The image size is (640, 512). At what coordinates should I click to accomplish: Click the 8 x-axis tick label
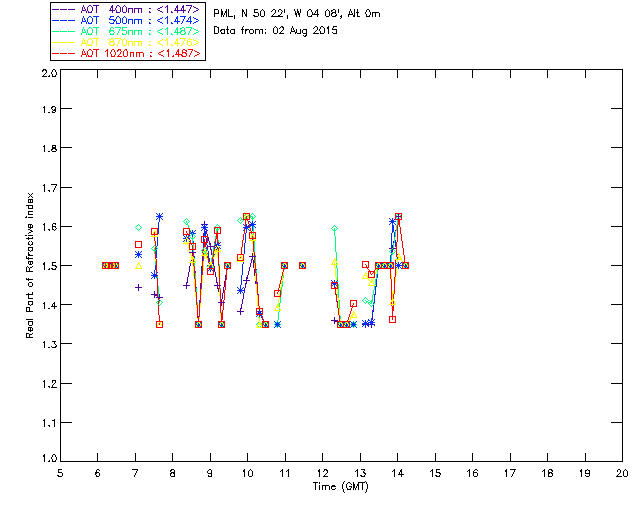pos(173,473)
